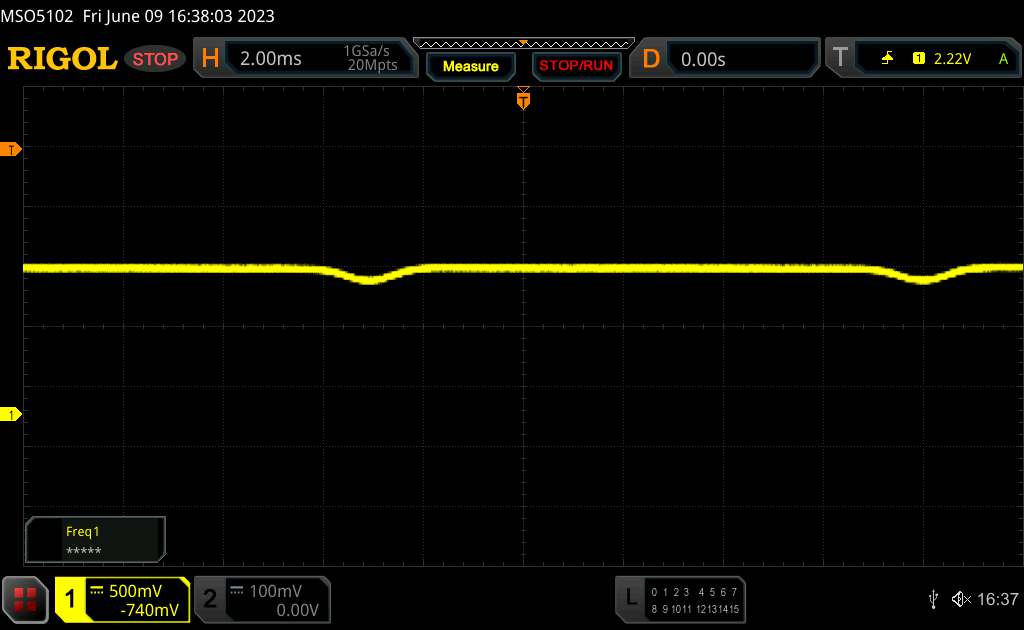Toggle channel 1 with 500mV label
Image resolution: width=1024 pixels, height=630 pixels.
coord(122,600)
